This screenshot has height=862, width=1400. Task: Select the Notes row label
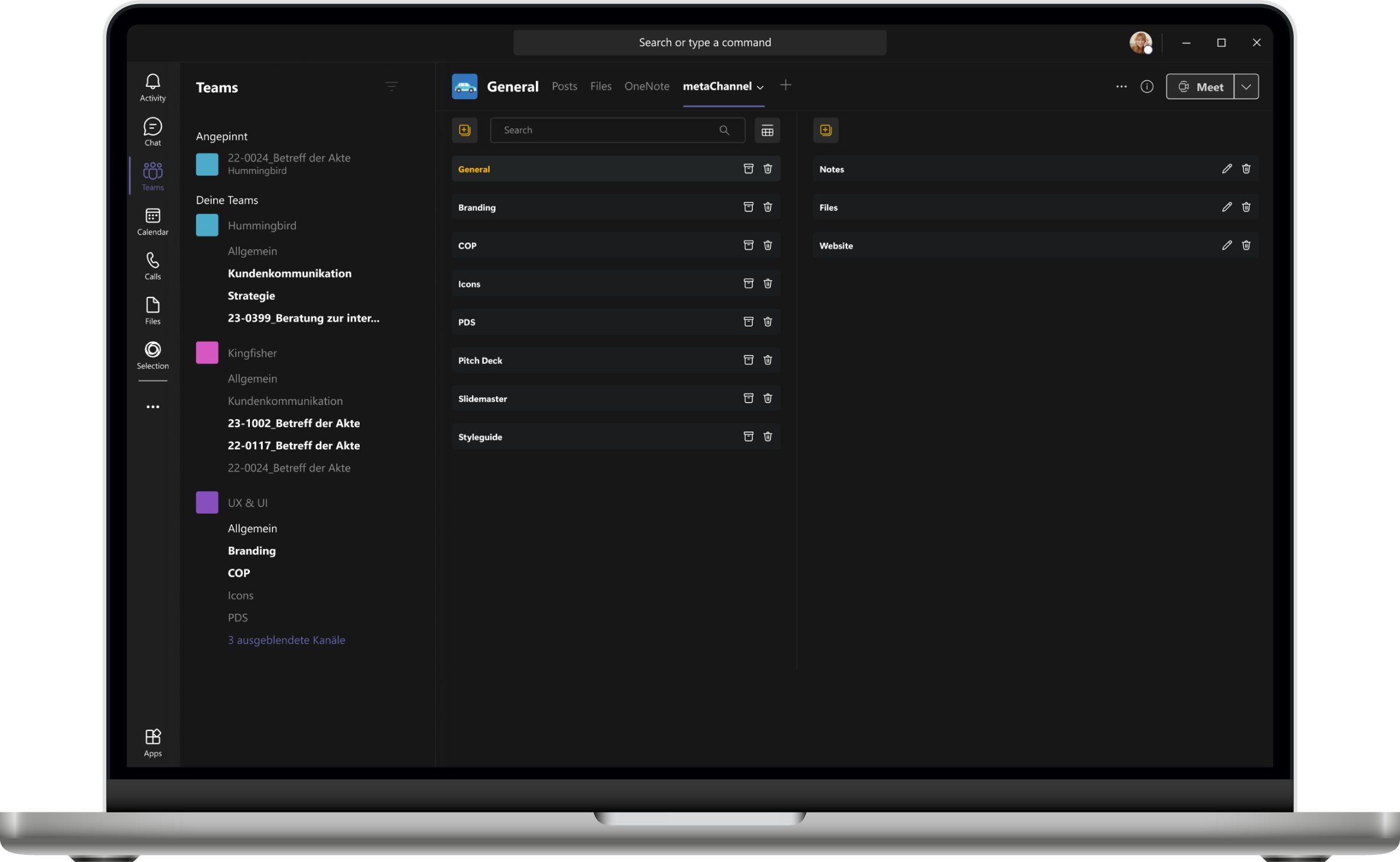coord(831,169)
